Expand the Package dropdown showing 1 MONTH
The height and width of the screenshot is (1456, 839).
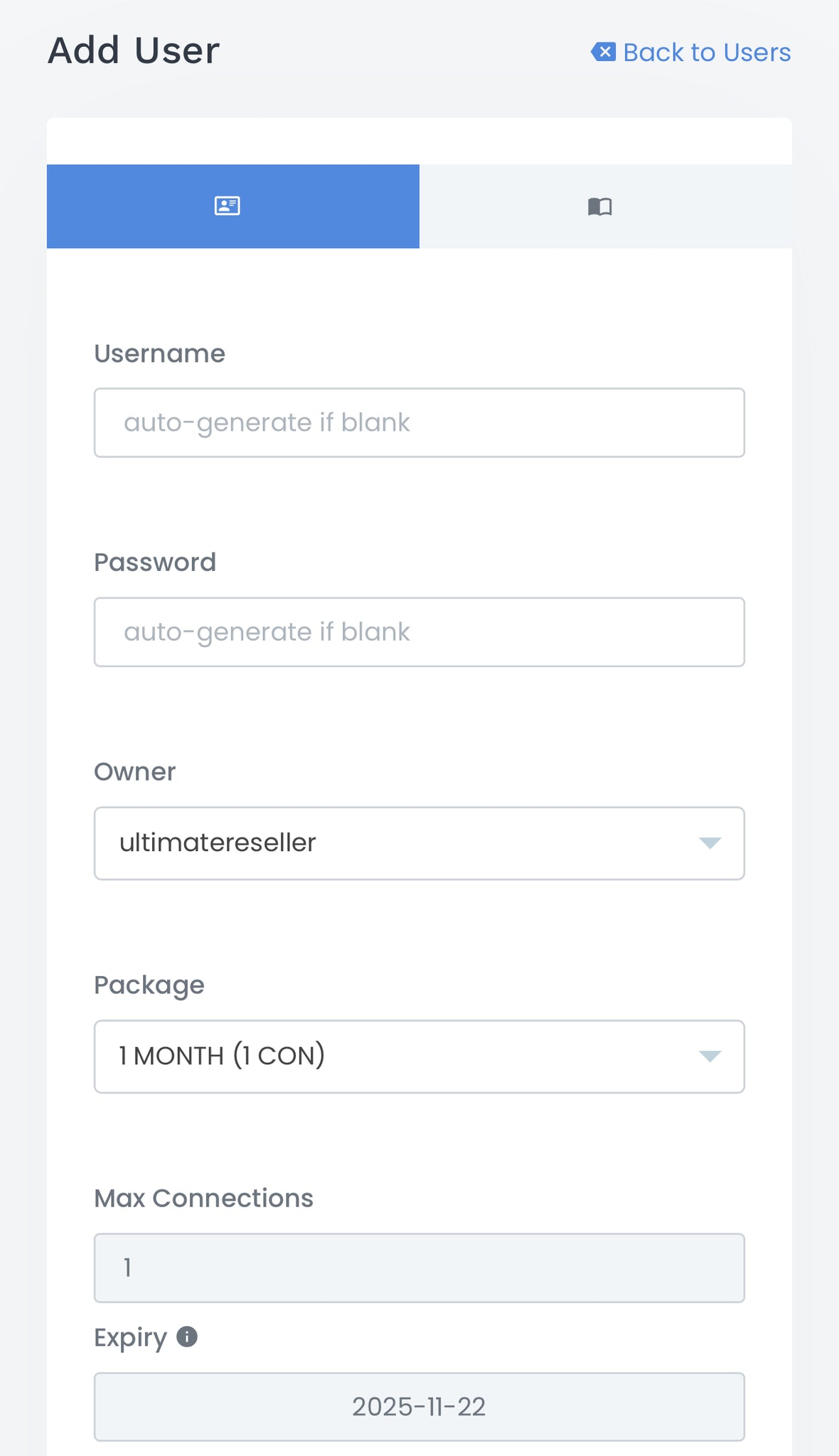(x=398, y=1056)
